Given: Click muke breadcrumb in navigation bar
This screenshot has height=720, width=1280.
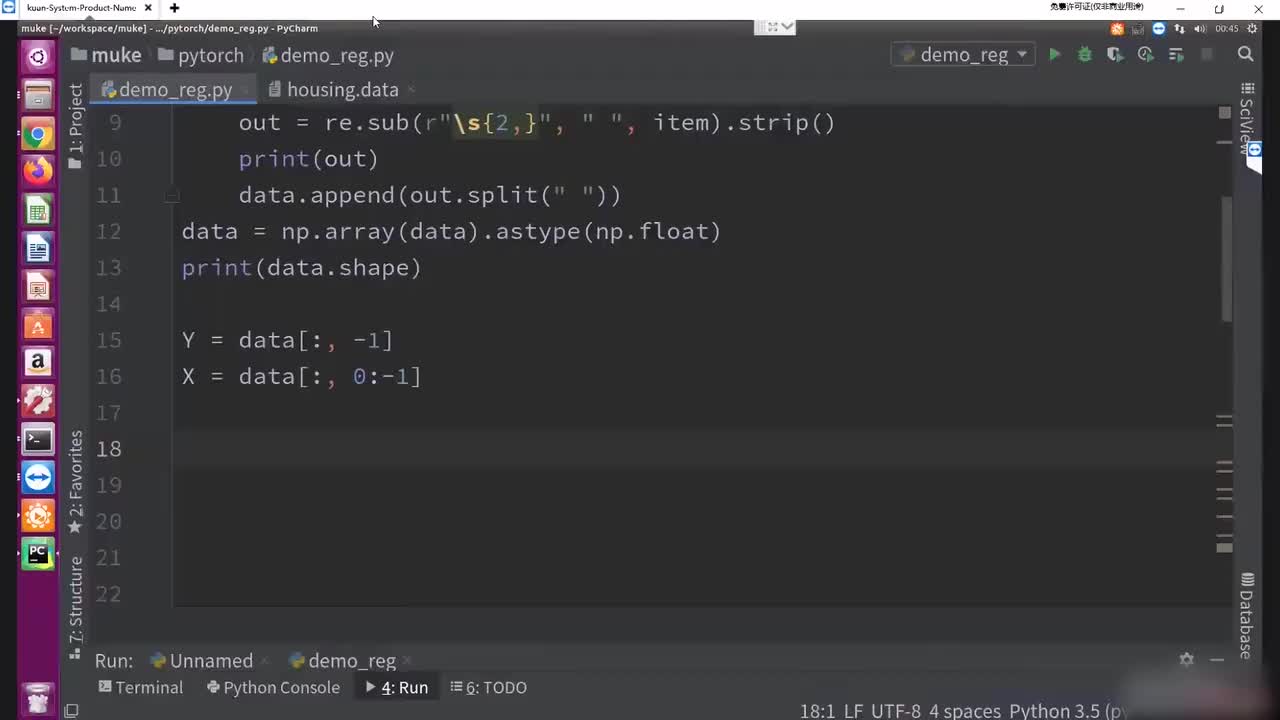Looking at the screenshot, I should (106, 55).
